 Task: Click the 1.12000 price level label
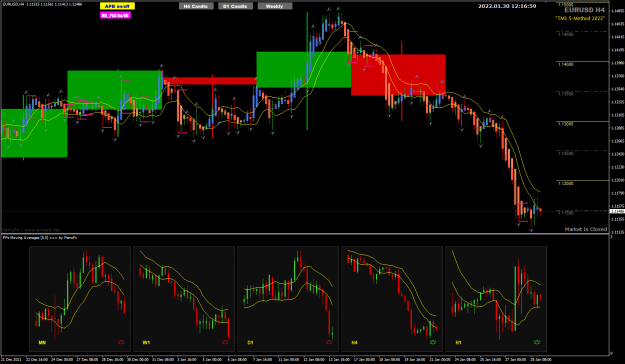tap(565, 184)
